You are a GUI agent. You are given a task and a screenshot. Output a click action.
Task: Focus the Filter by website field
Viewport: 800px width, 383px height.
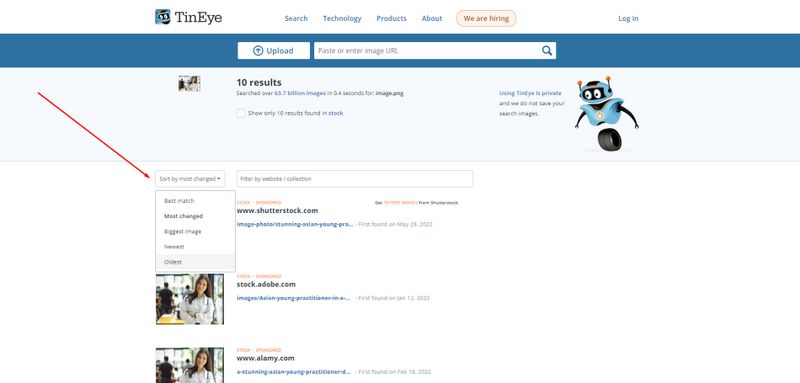[x=355, y=179]
